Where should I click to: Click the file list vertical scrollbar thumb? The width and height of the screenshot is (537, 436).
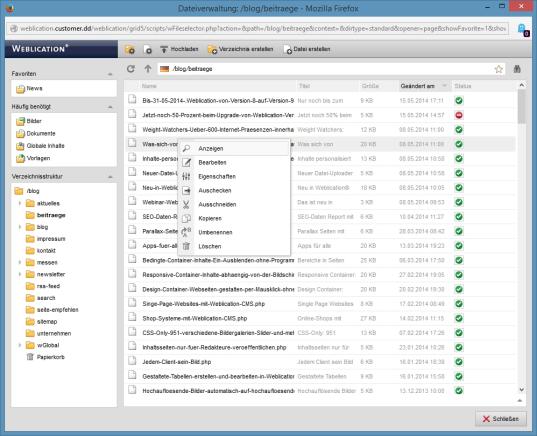(522, 107)
